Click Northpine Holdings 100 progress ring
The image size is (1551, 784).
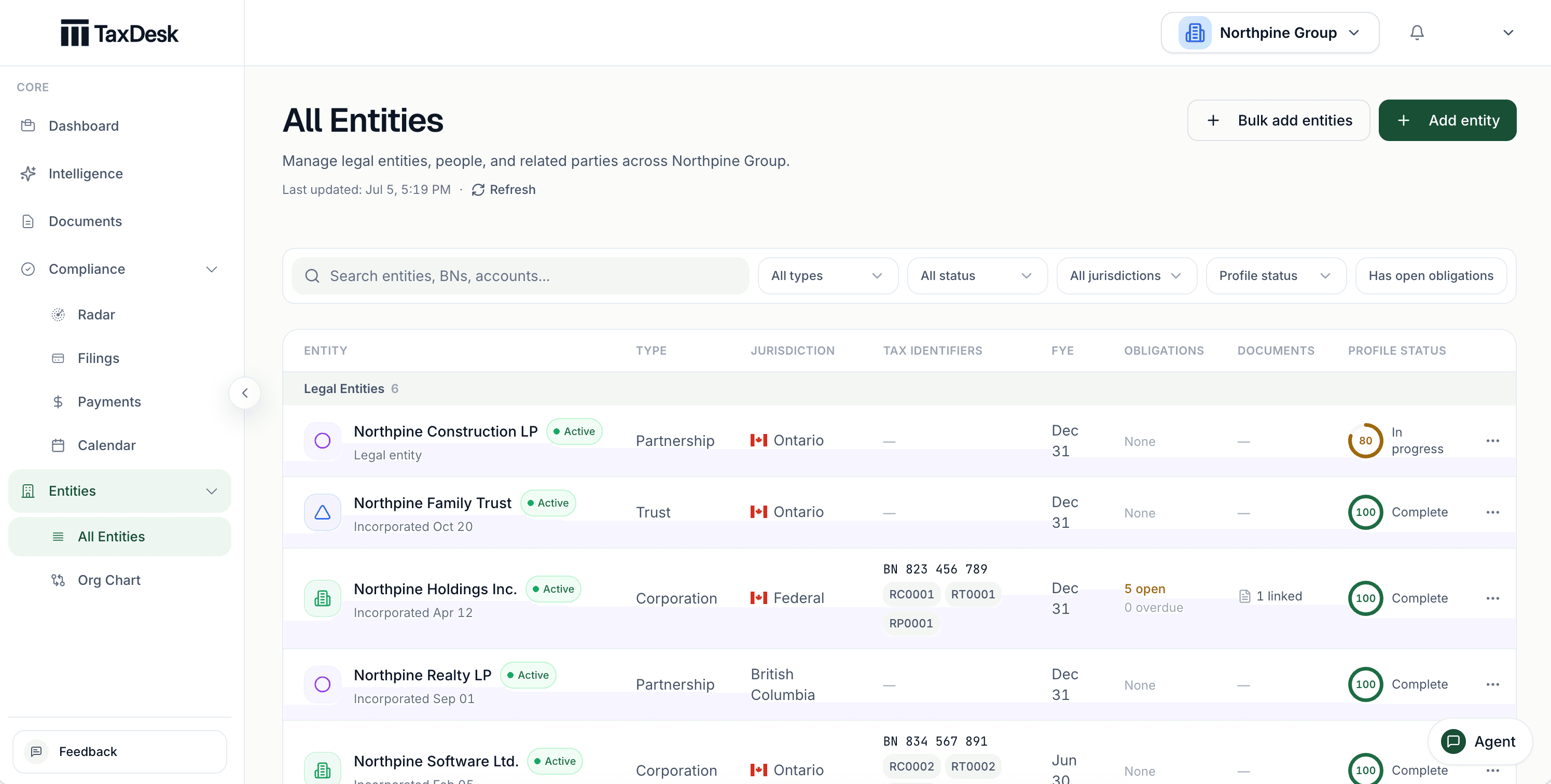1365,598
